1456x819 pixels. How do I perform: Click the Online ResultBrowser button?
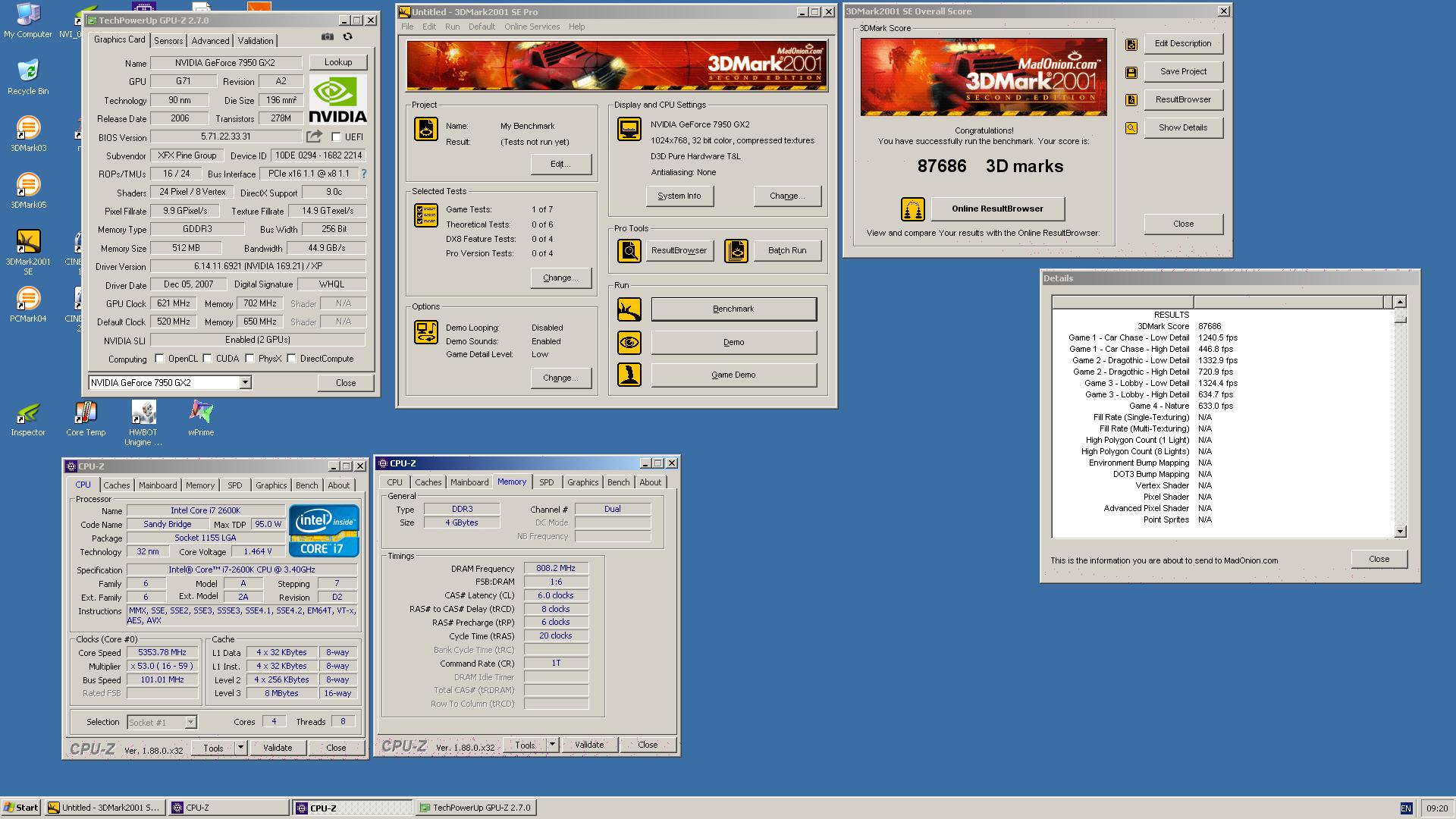(997, 209)
